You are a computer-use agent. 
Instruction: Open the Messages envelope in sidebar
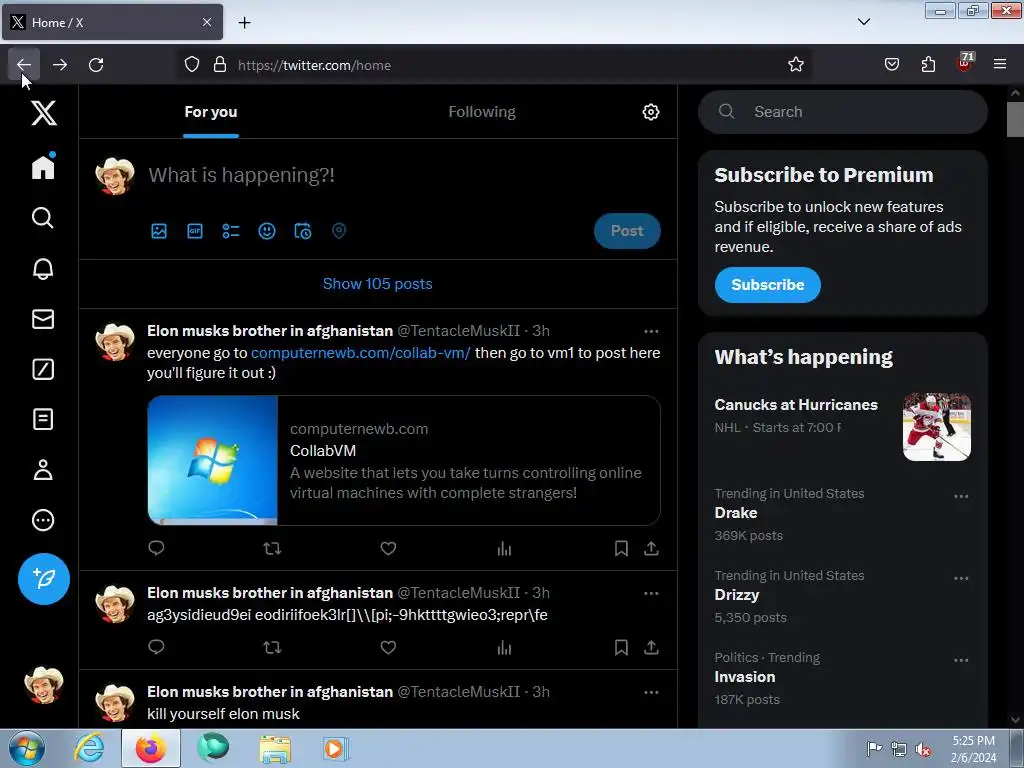click(x=43, y=319)
